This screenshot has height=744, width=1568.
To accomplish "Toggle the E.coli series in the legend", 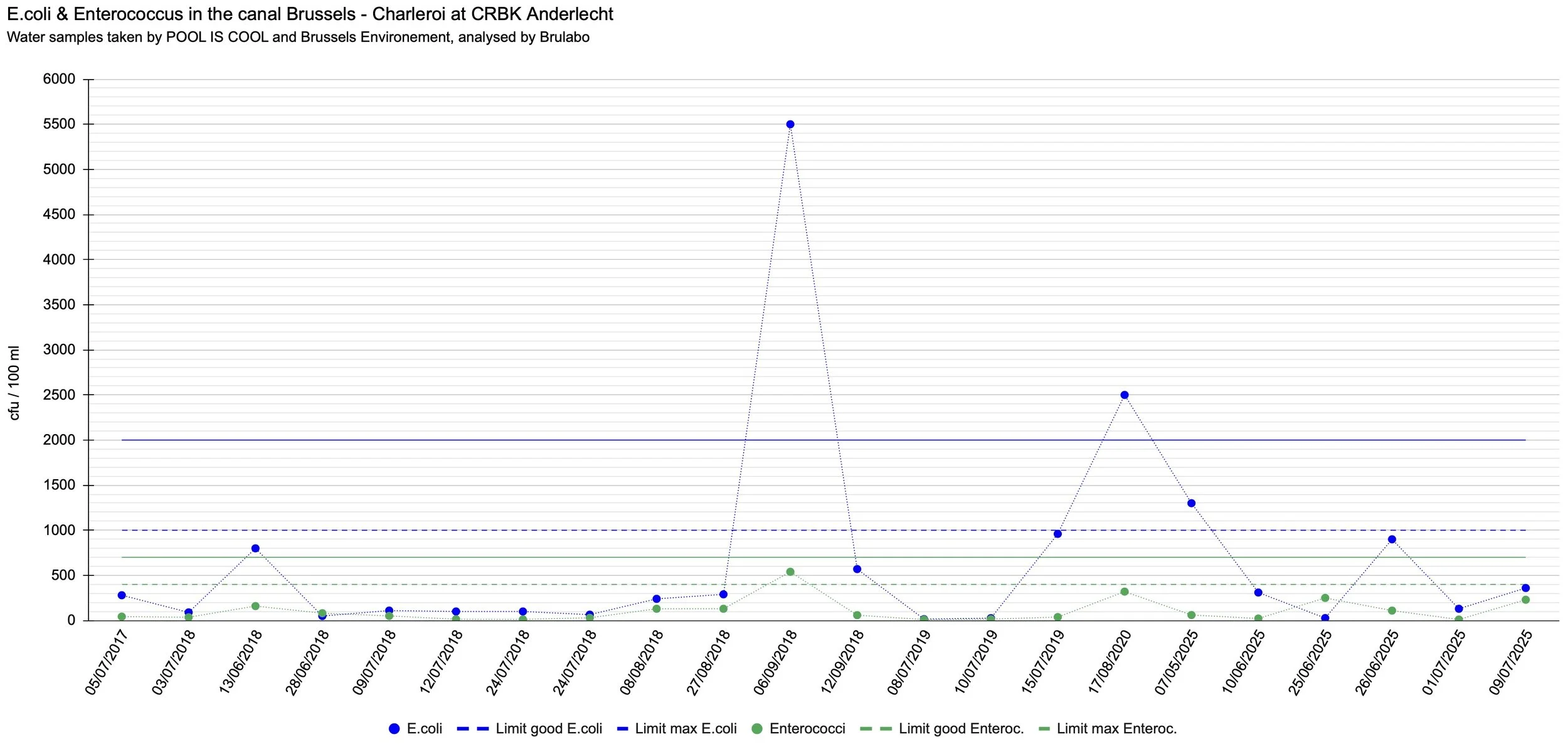I will (415, 728).
